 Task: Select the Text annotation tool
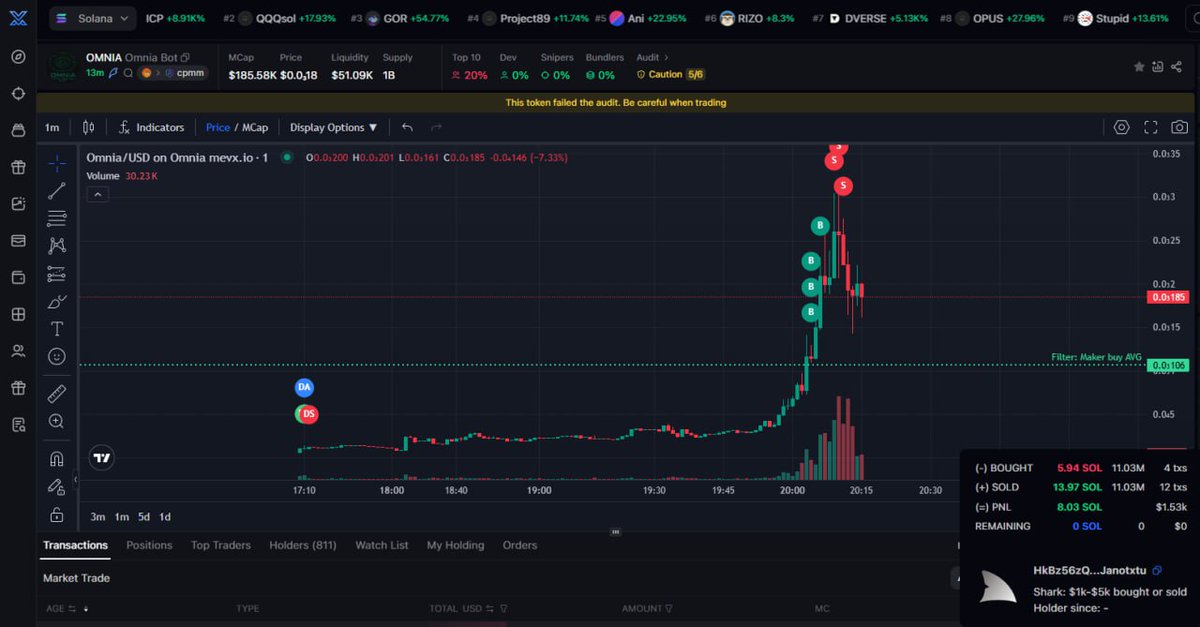coord(57,328)
